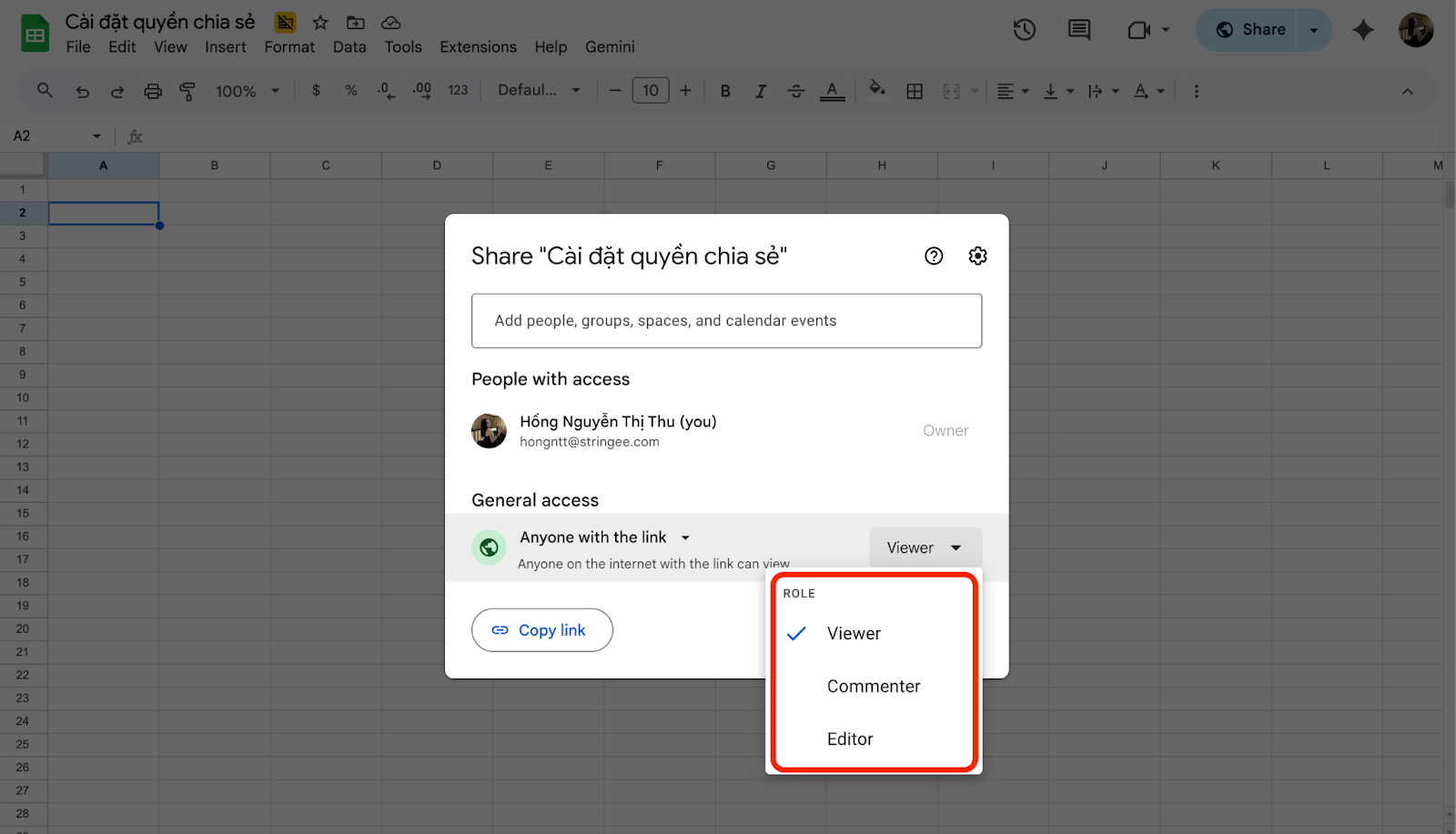Viewport: 1456px width, 834px height.
Task: Click the print icon
Action: point(153,91)
